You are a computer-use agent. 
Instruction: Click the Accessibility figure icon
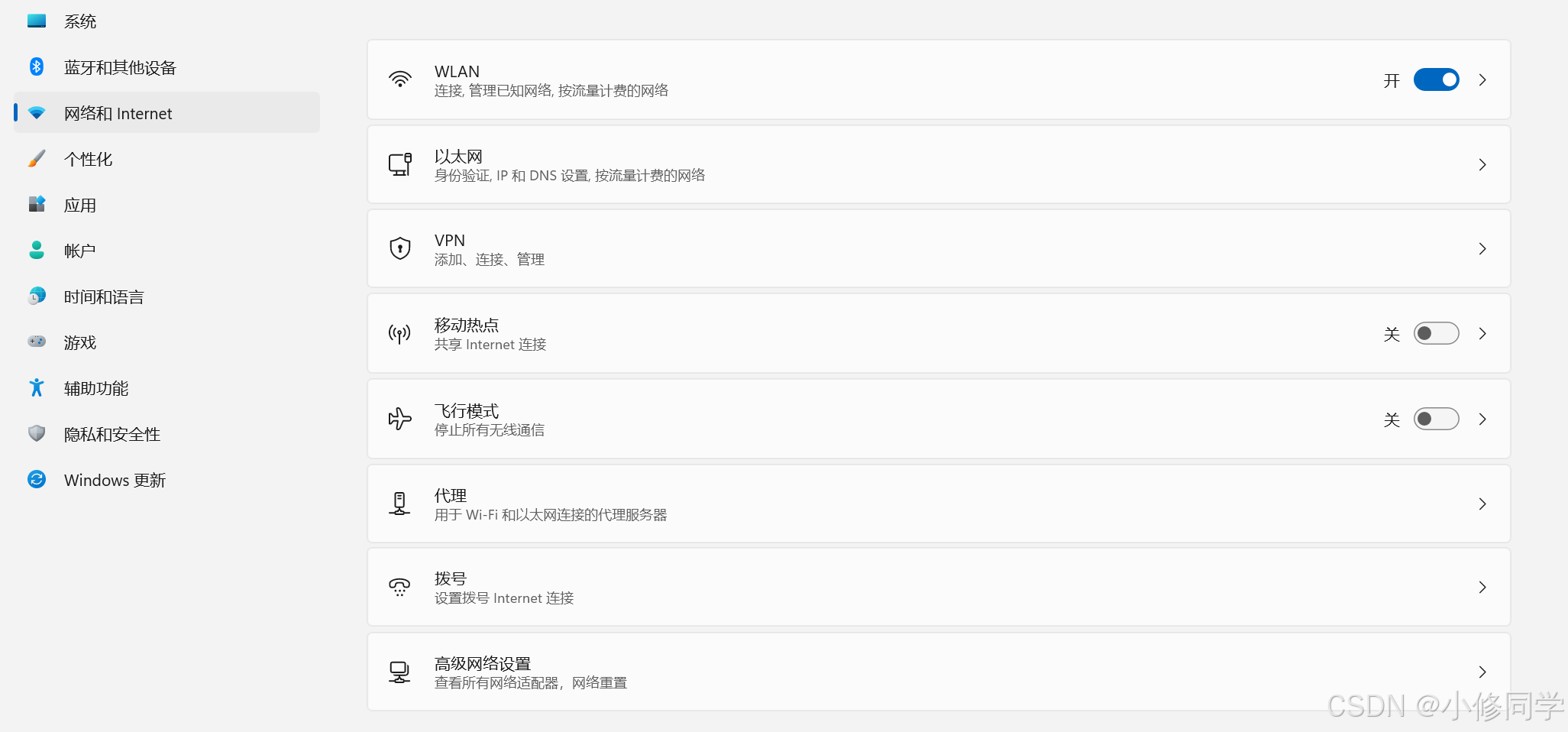coord(37,387)
